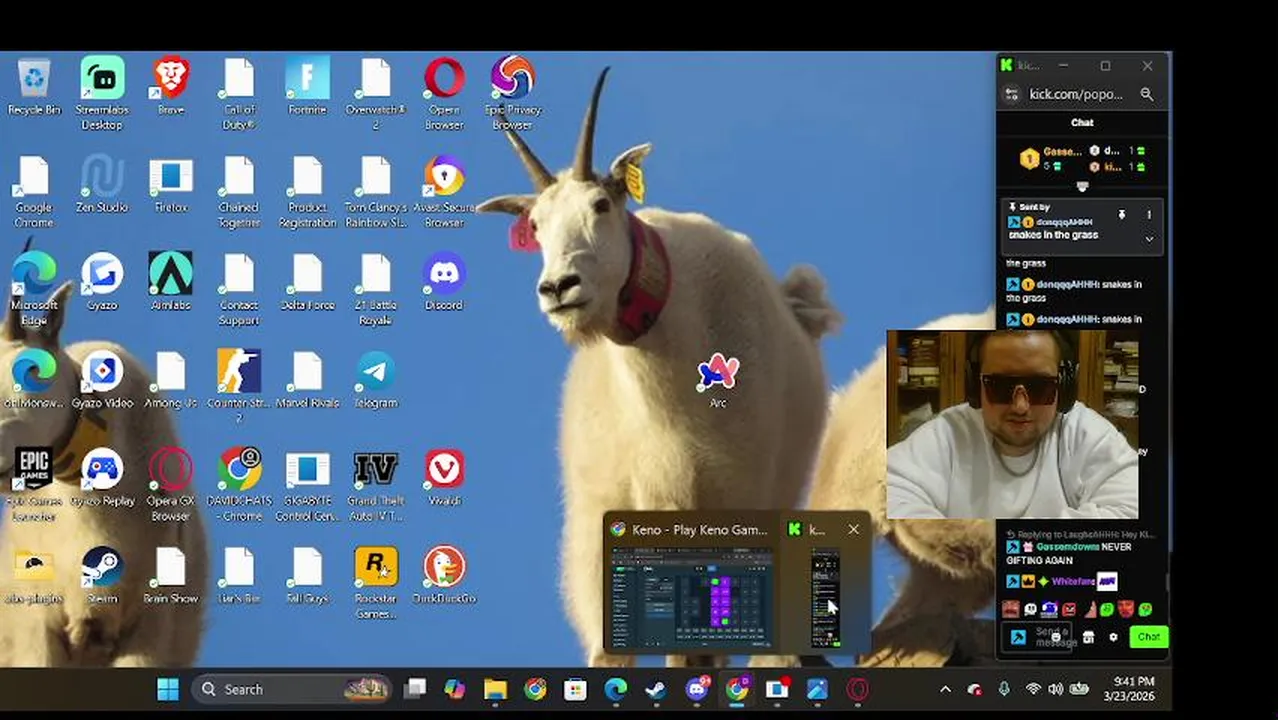Open Task View from the taskbar
The width and height of the screenshot is (1278, 720).
click(415, 689)
